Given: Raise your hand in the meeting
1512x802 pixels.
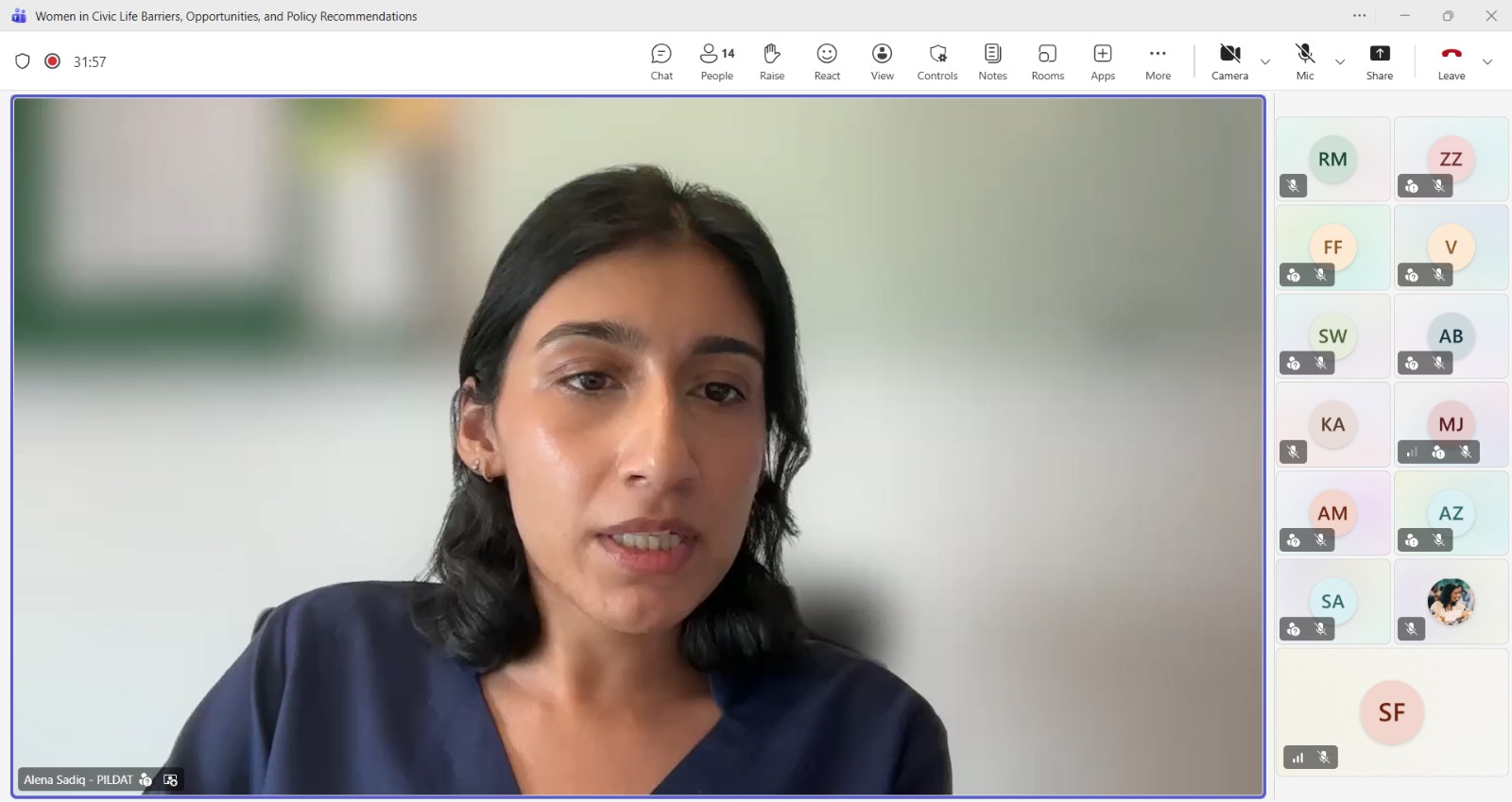Looking at the screenshot, I should click(771, 61).
